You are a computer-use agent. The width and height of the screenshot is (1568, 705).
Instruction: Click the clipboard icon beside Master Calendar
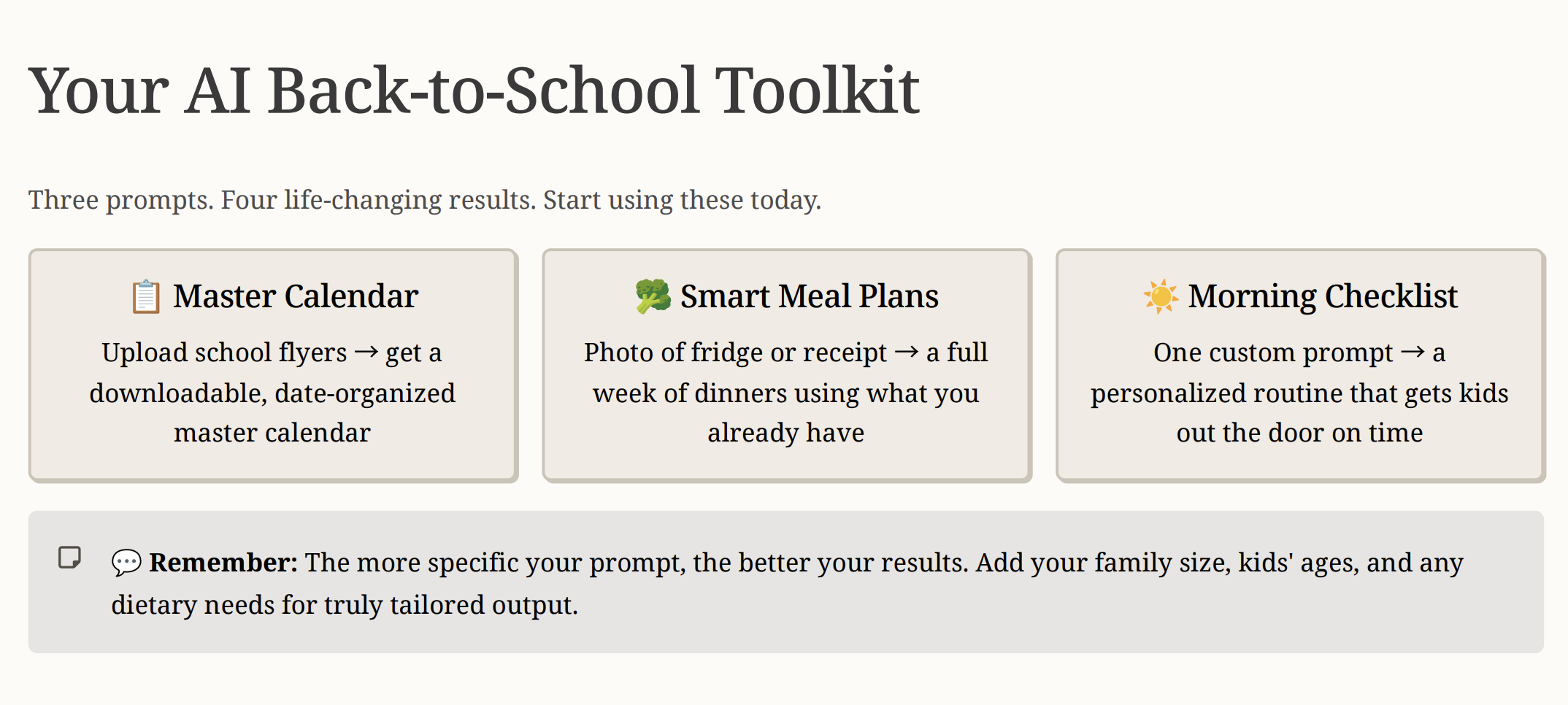click(x=146, y=296)
